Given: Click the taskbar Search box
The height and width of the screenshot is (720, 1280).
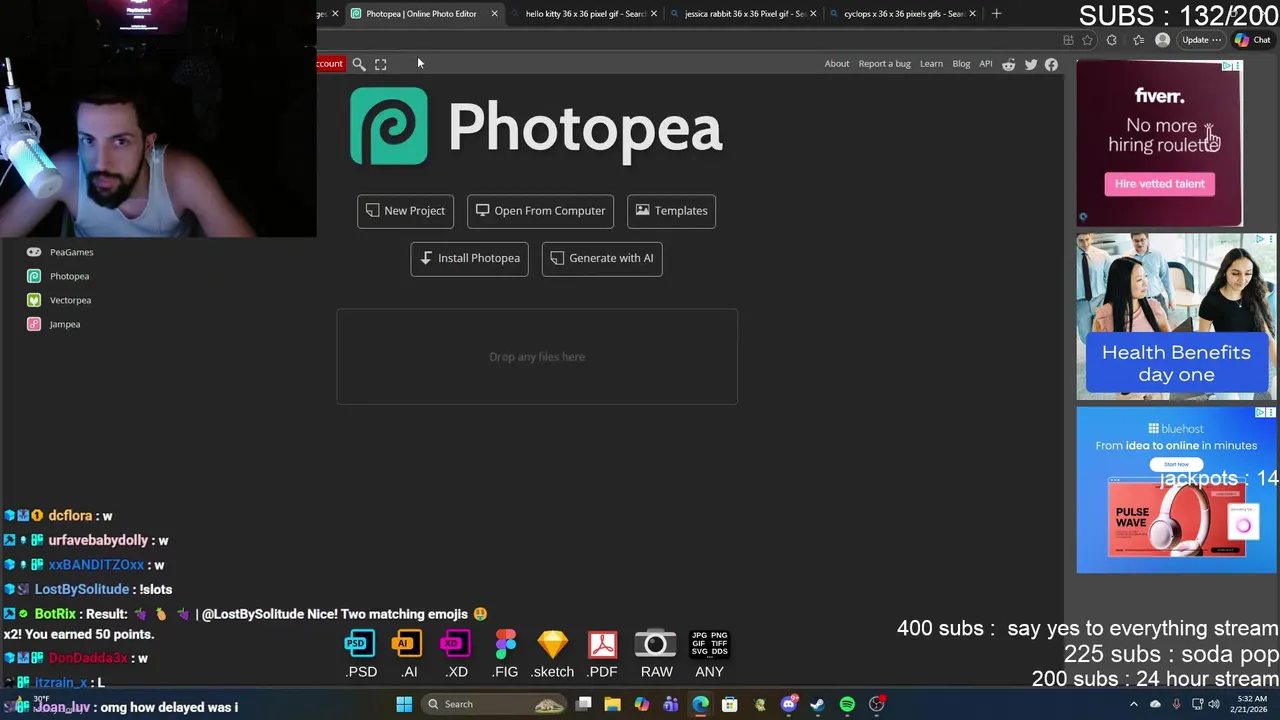Looking at the screenshot, I should pyautogui.click(x=492, y=704).
